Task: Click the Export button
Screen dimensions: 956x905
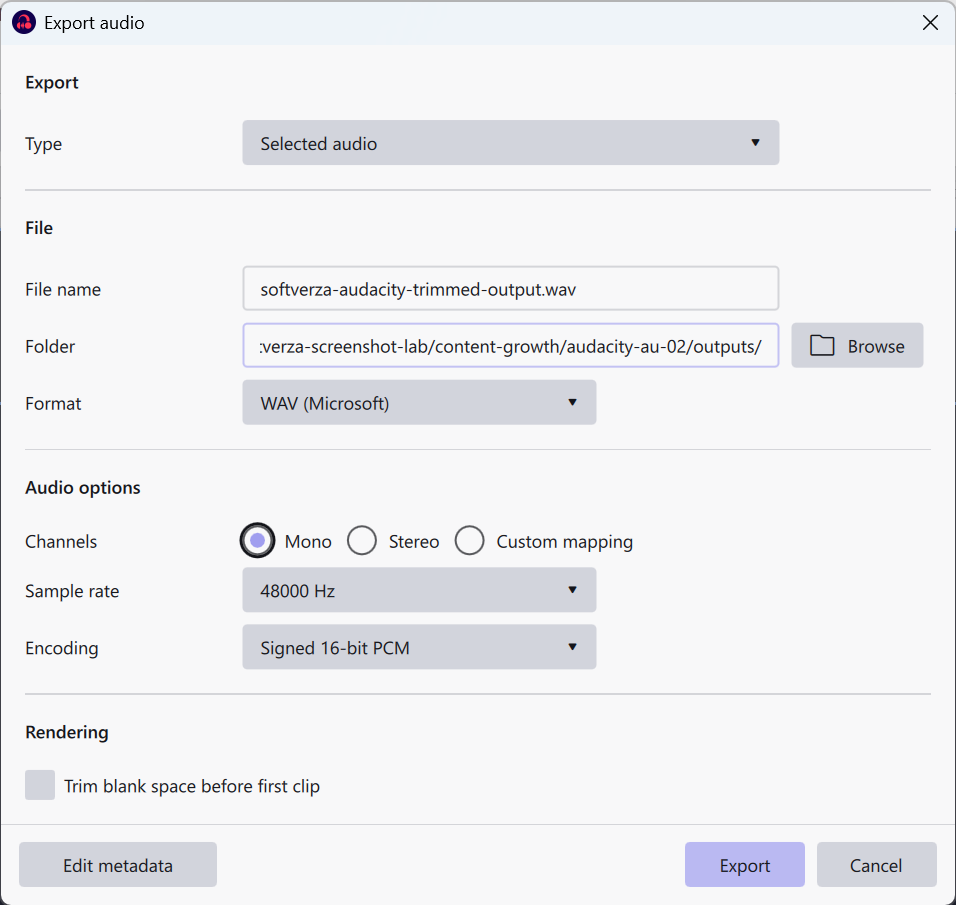Action: [x=744, y=865]
